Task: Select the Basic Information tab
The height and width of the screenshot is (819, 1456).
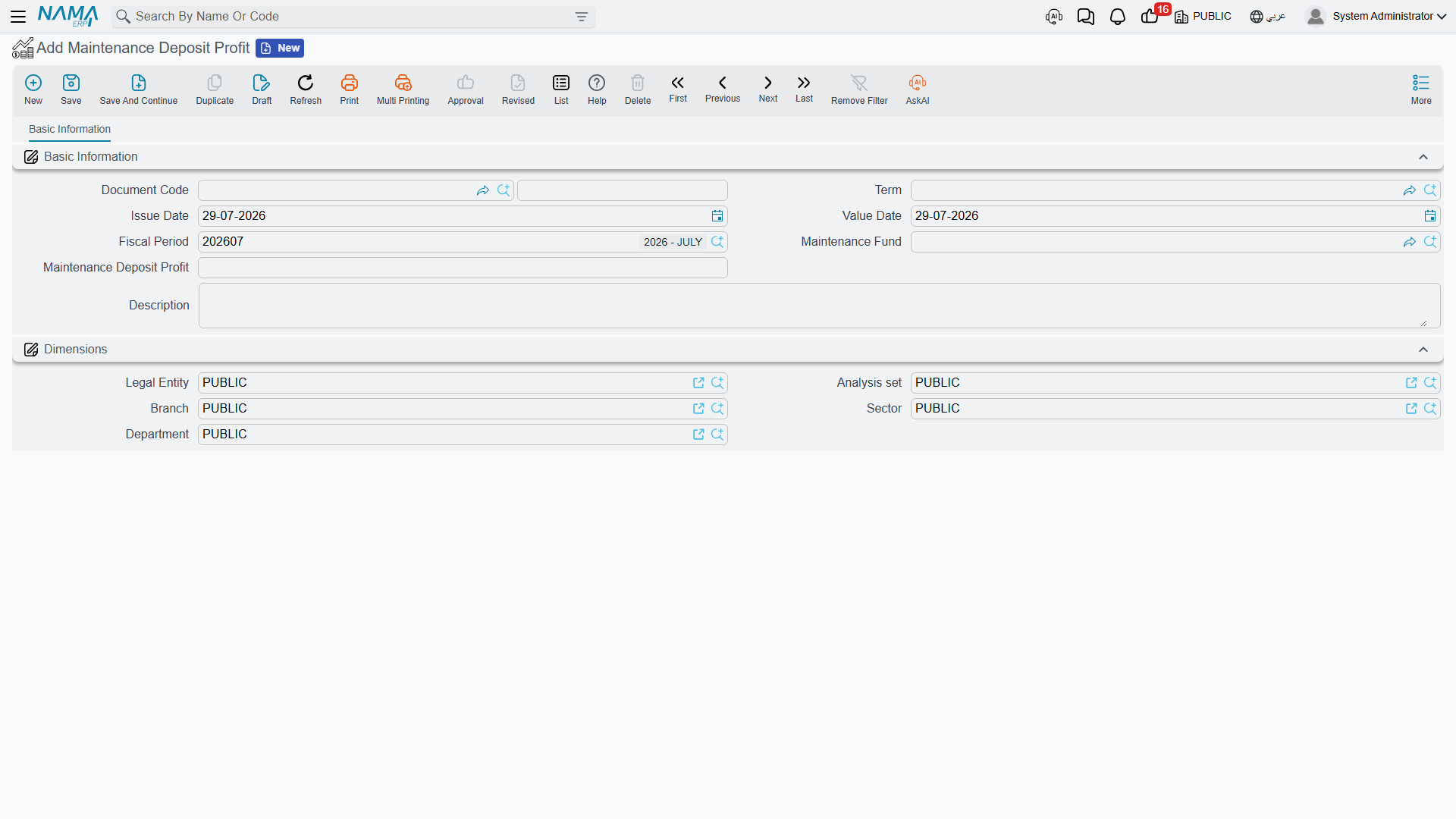Action: click(70, 129)
